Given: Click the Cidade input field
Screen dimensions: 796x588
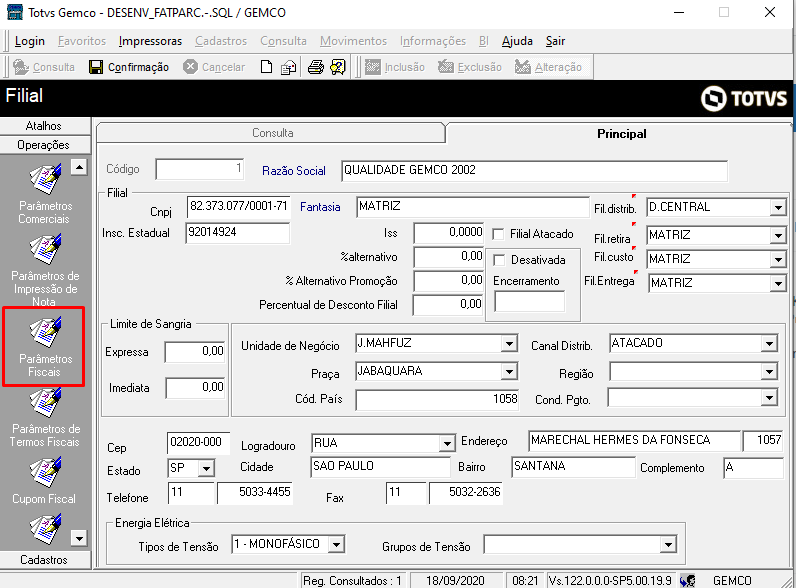Looking at the screenshot, I should [x=380, y=467].
